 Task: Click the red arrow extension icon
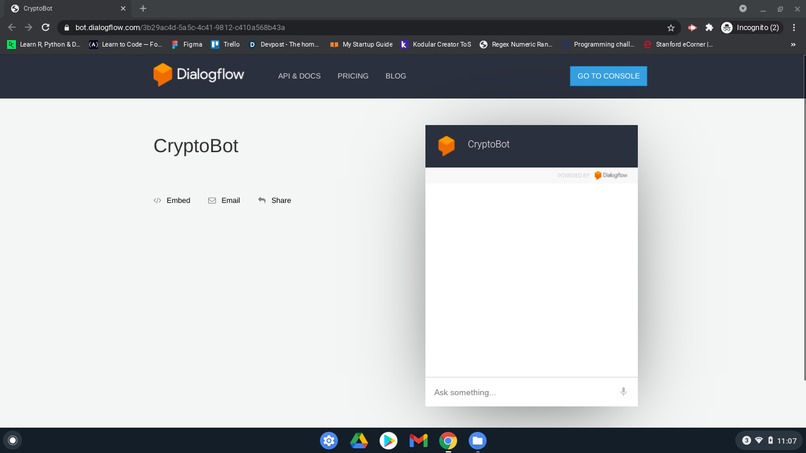point(692,28)
